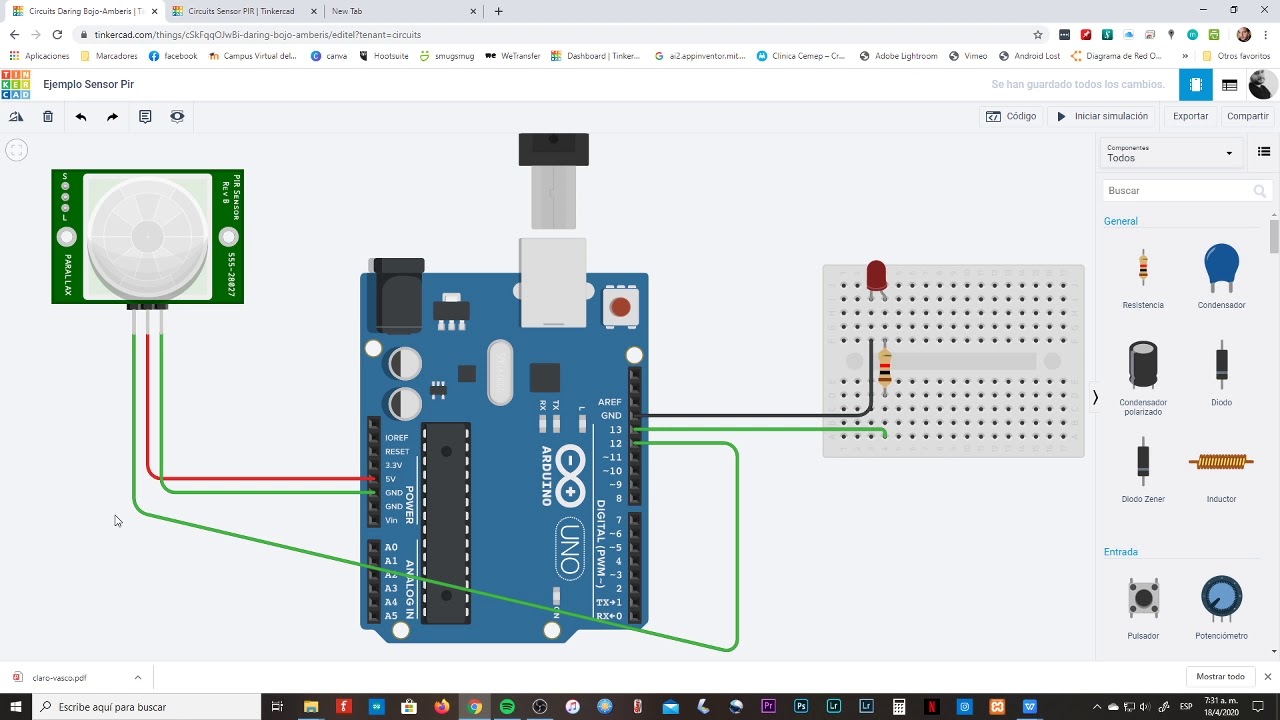Click the rotate component icon in toolbar
The width and height of the screenshot is (1280, 720).
click(x=16, y=117)
